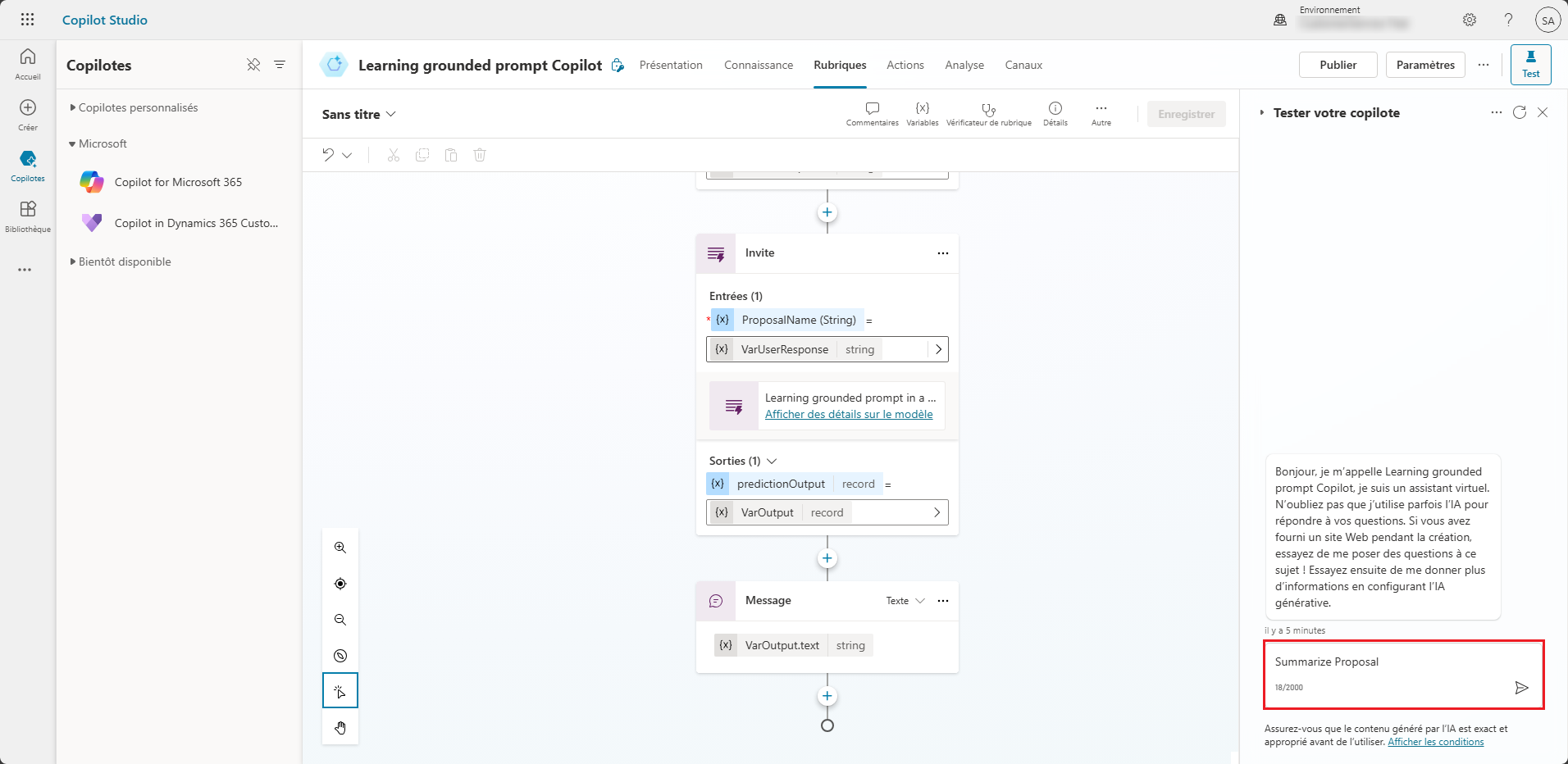Screen dimensions: 1568x764
Task: Switch to the Canaux tab
Action: (x=1023, y=65)
